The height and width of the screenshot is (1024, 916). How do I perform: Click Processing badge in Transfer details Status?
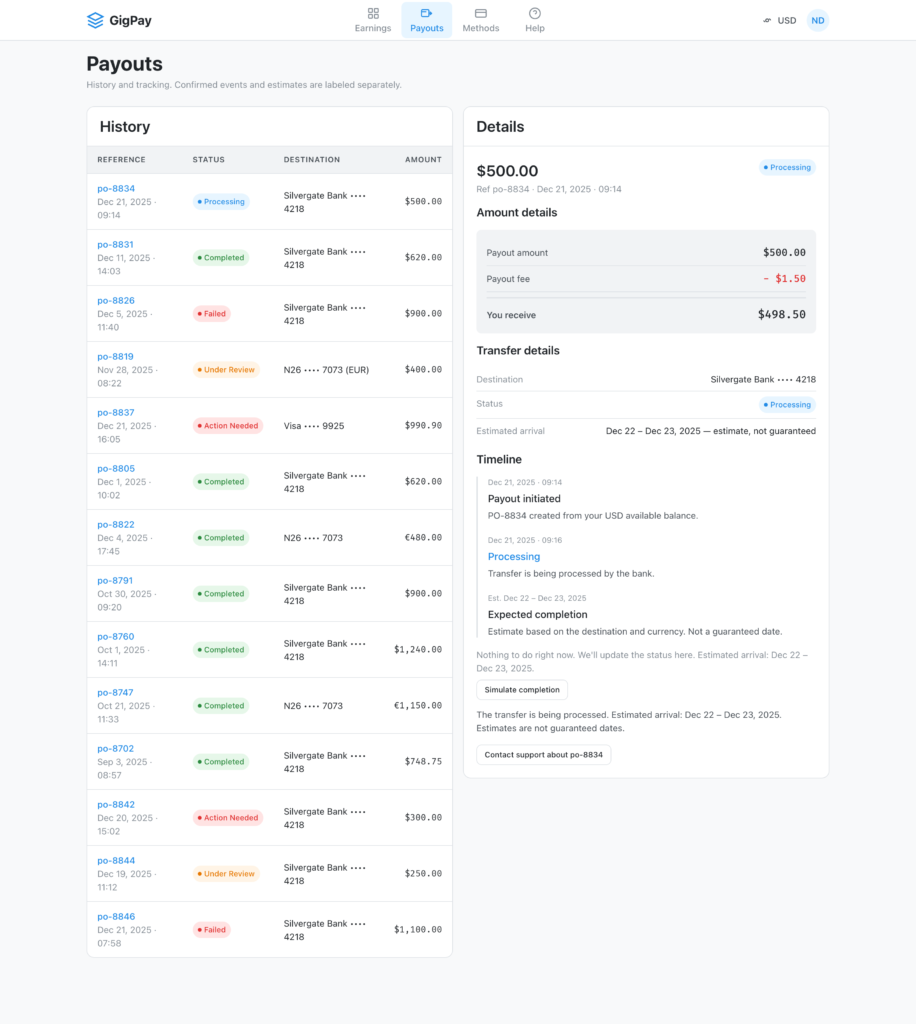787,405
